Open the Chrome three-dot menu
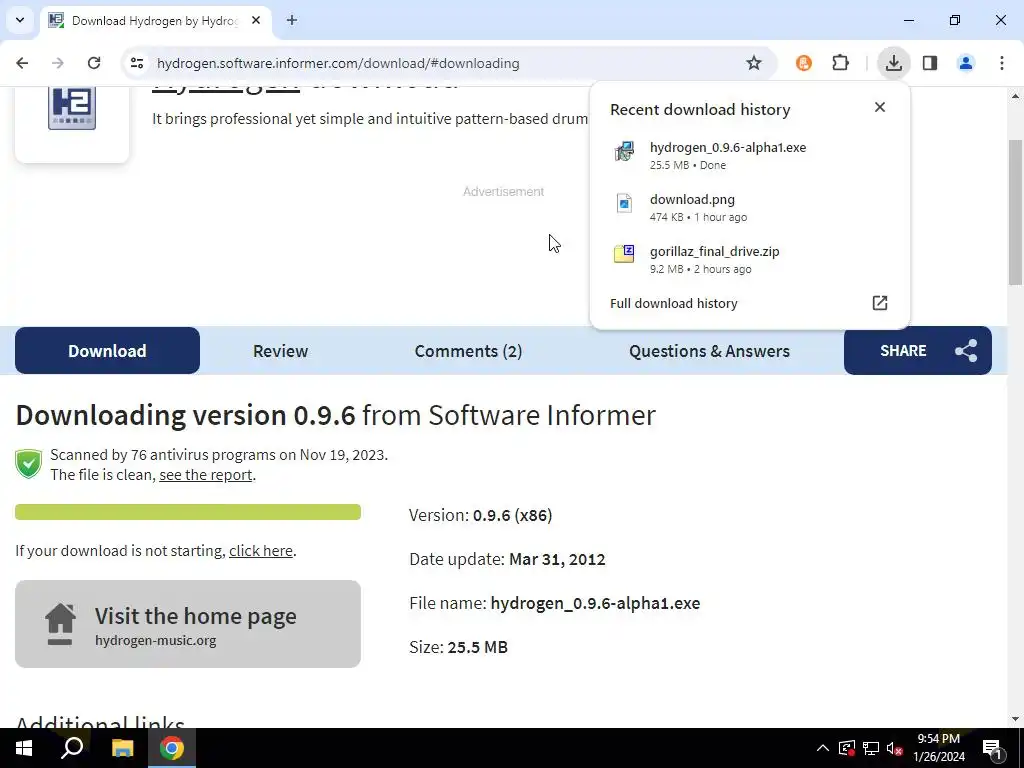 (1002, 63)
